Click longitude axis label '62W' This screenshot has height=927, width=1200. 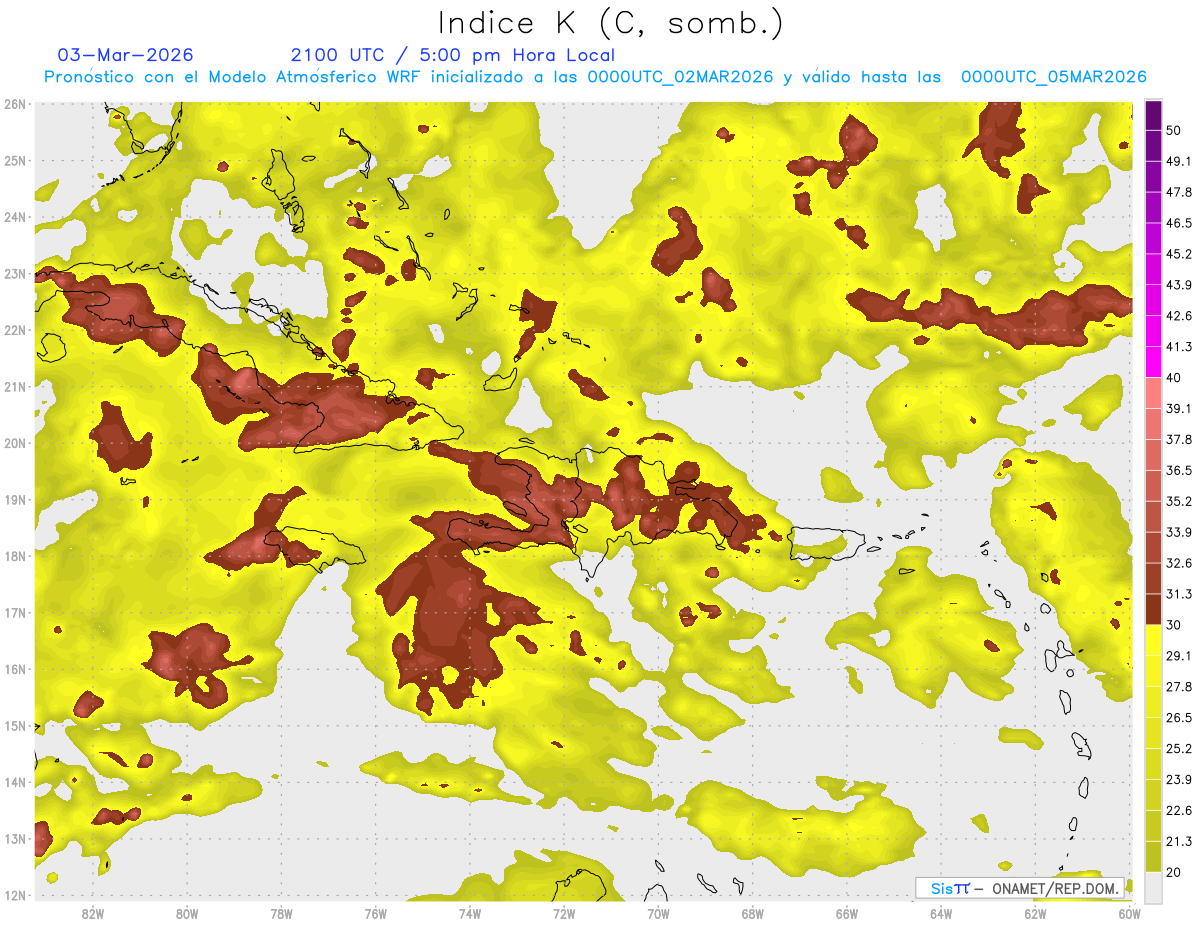tap(1035, 913)
